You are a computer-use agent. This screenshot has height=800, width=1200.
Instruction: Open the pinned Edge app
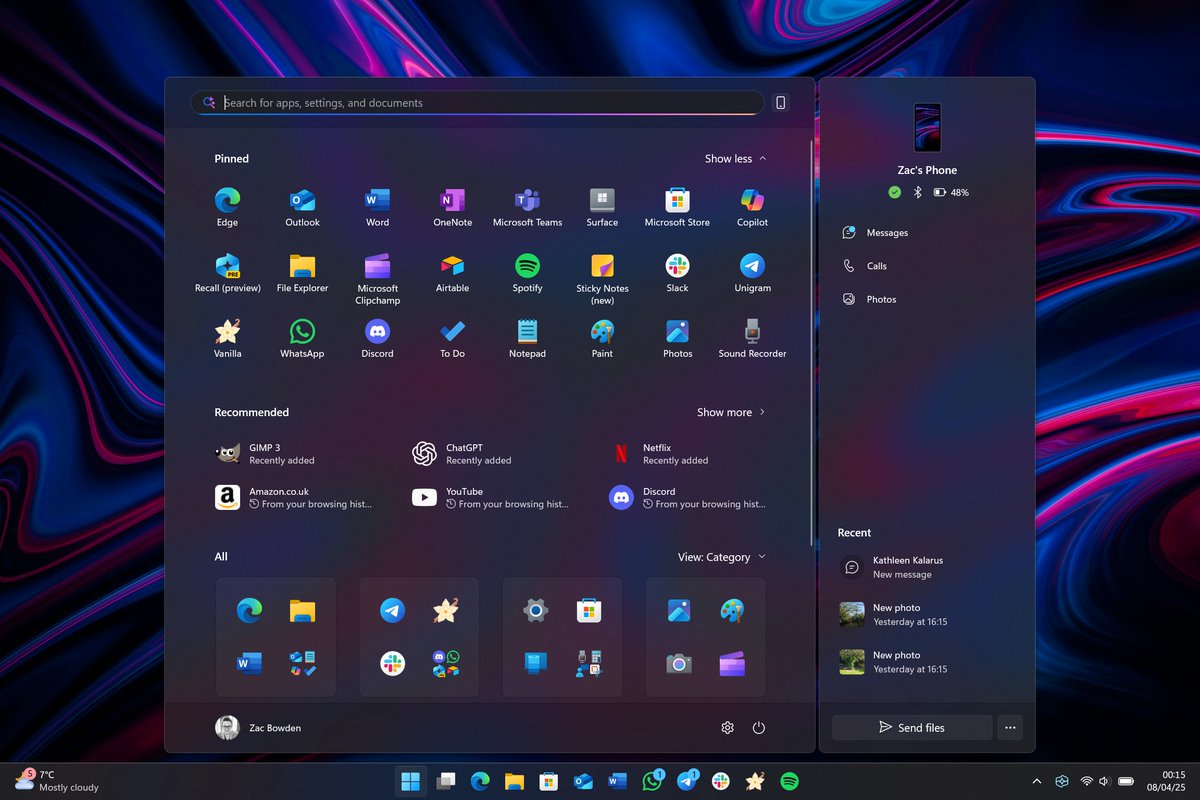click(227, 207)
